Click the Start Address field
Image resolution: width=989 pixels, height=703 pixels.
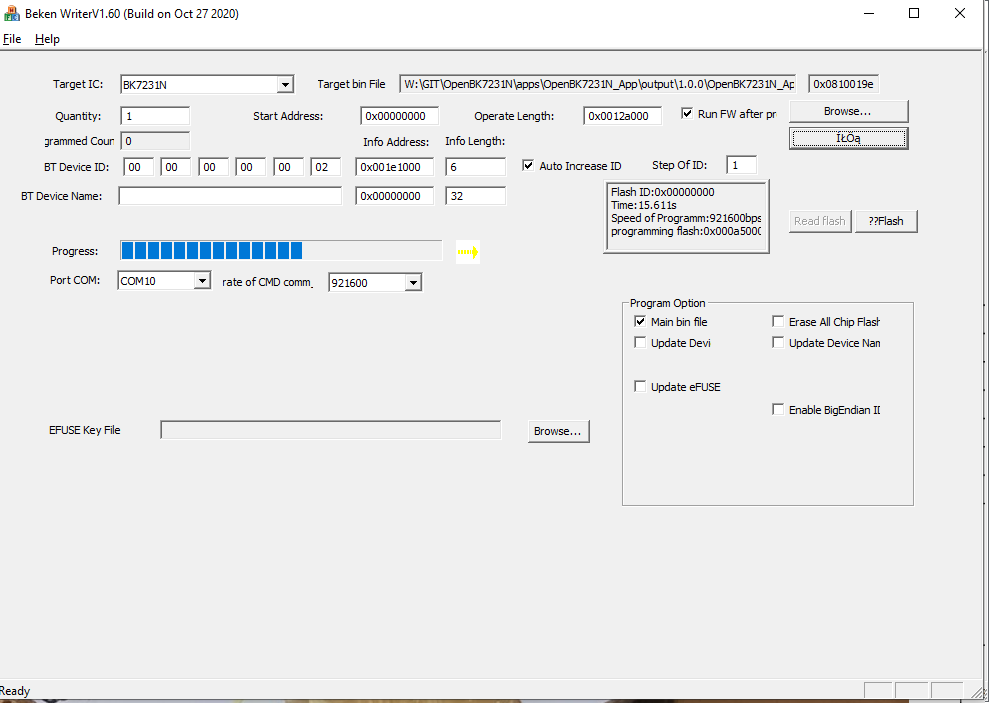(x=399, y=116)
